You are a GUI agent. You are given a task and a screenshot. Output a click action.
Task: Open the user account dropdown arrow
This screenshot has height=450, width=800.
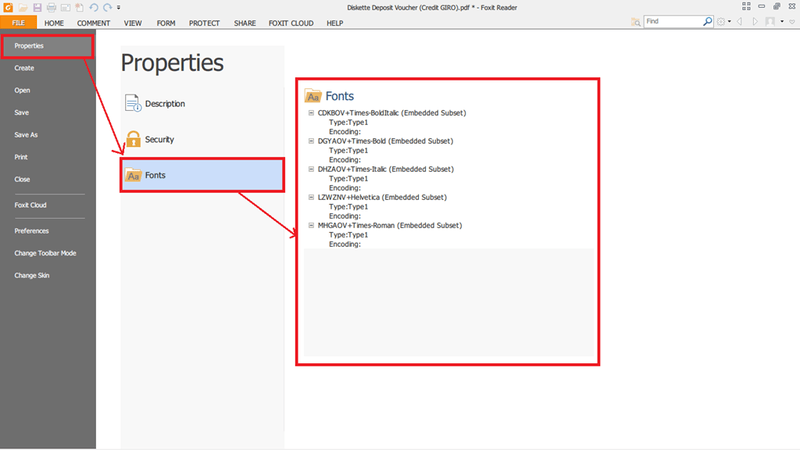click(x=782, y=21)
